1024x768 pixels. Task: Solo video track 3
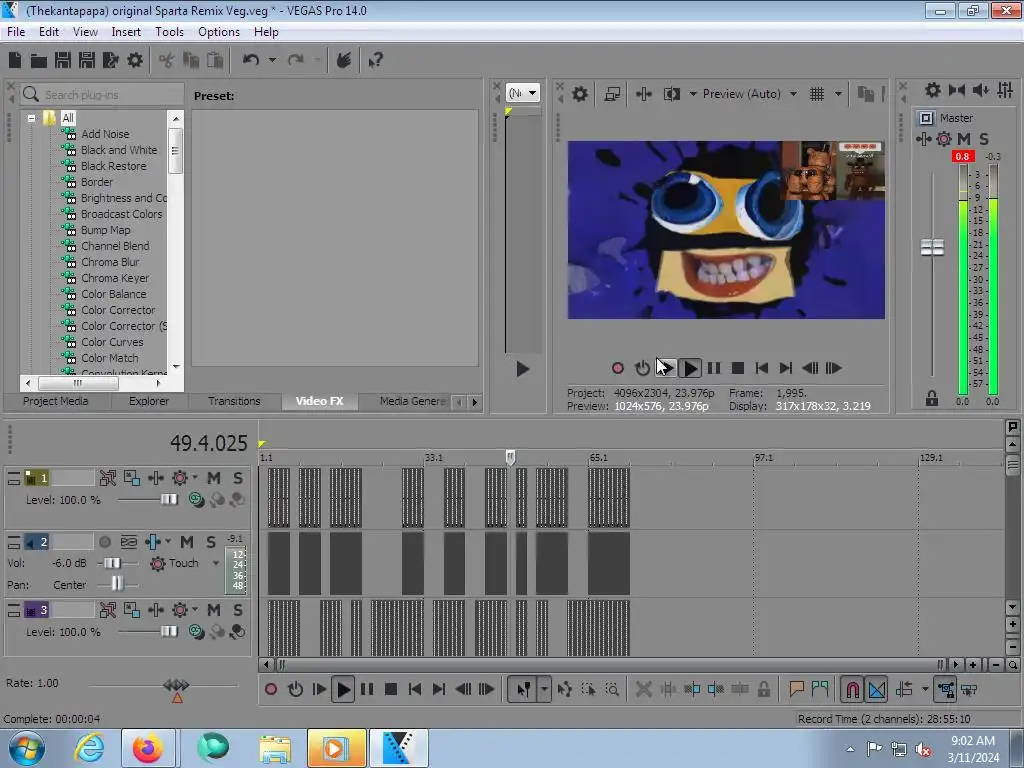238,610
